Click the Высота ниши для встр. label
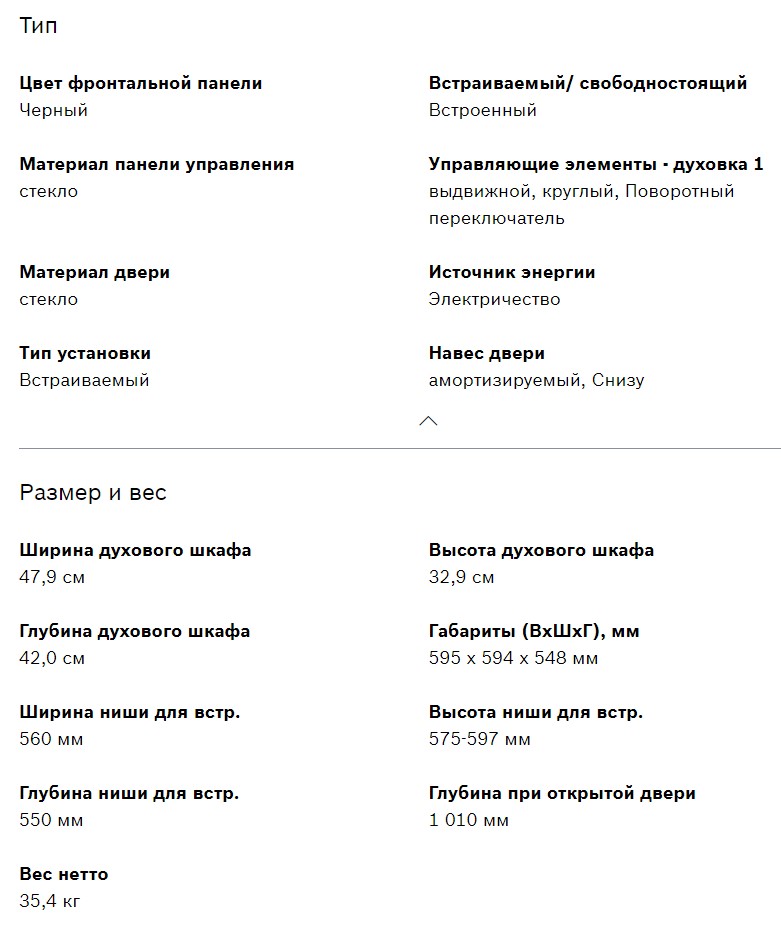781x926 pixels. click(x=536, y=712)
